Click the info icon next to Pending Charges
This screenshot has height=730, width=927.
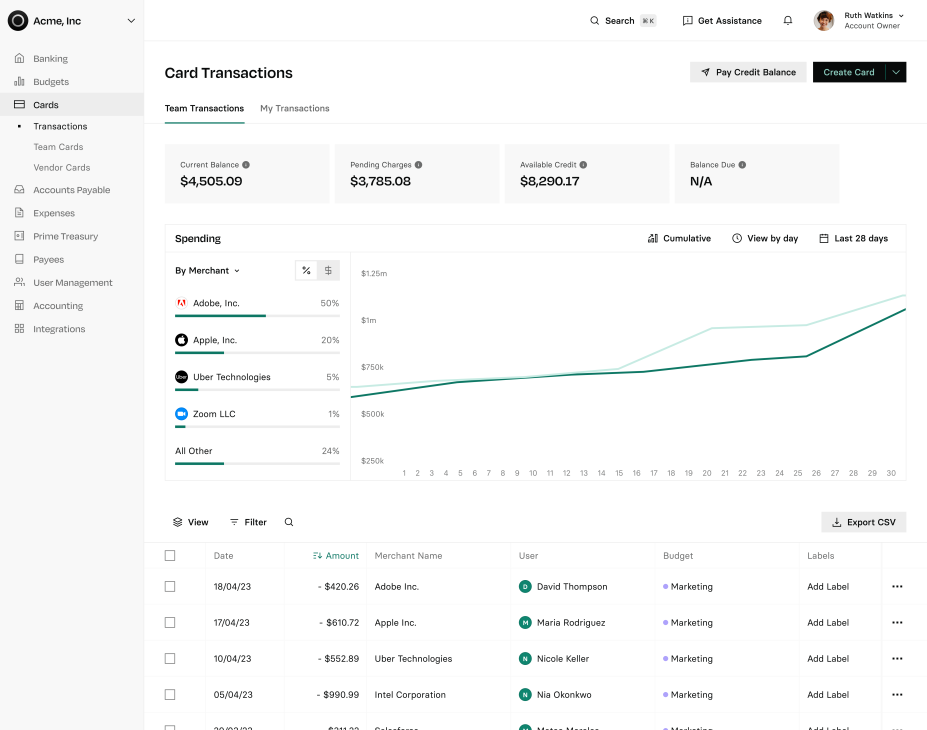click(x=419, y=165)
